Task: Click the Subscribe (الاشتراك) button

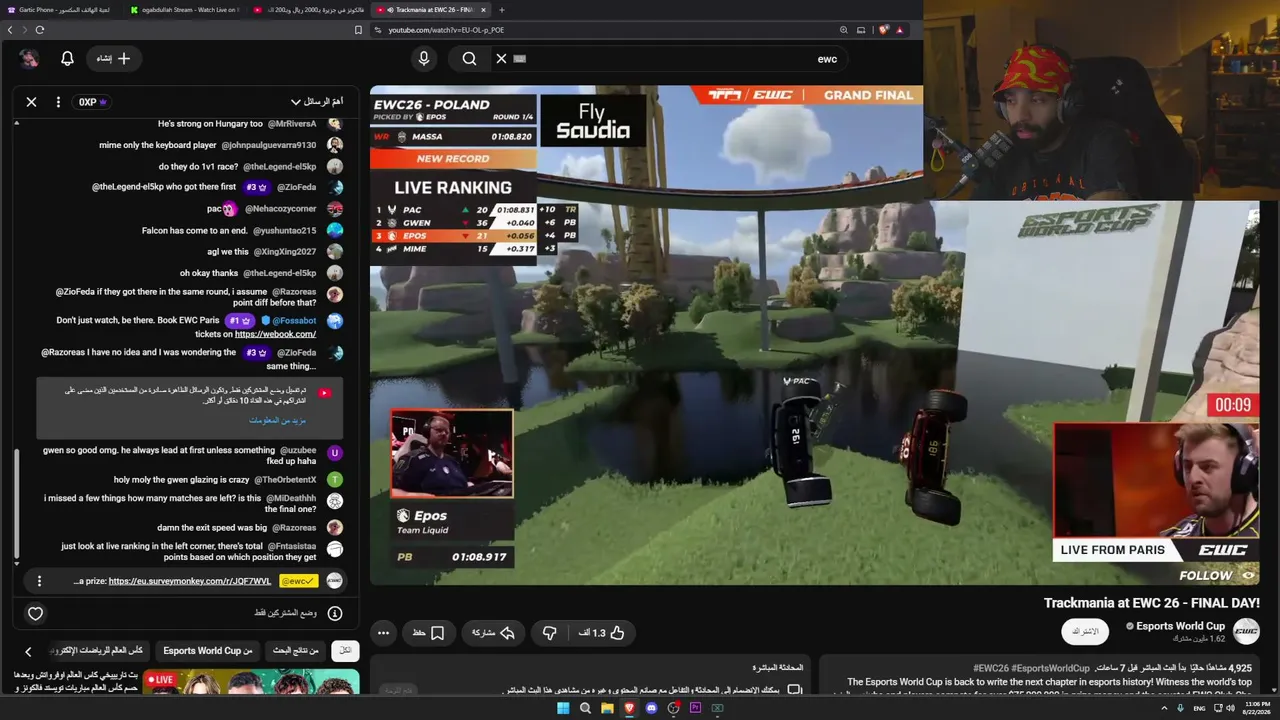Action: point(1085,632)
